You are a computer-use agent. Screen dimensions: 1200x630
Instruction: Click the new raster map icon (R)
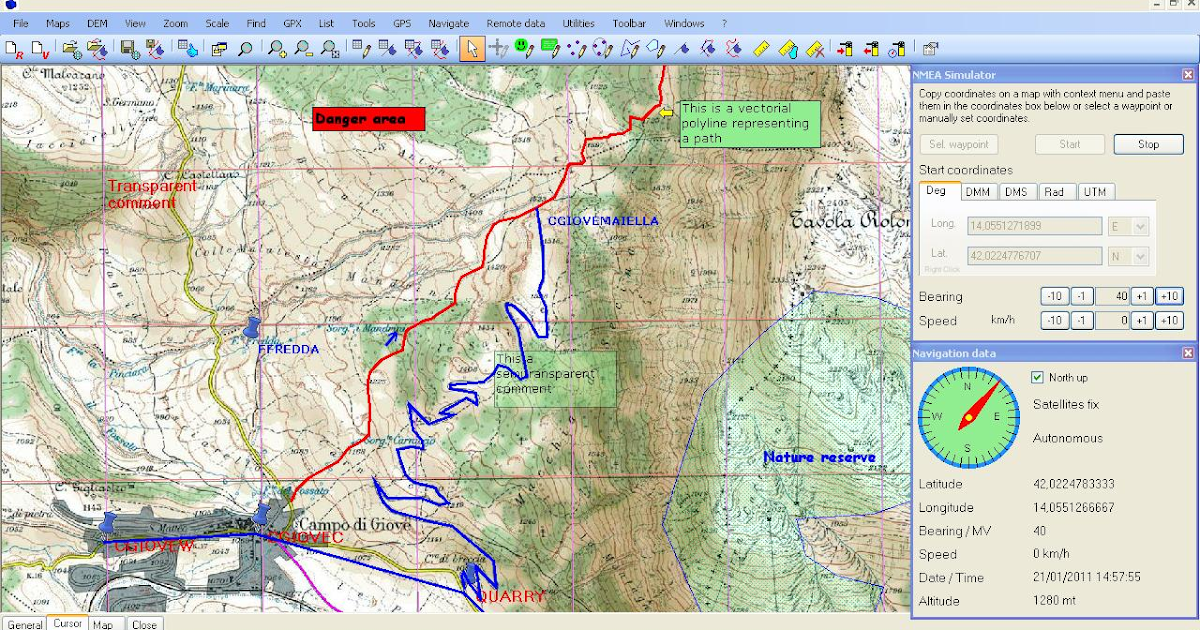click(x=14, y=47)
